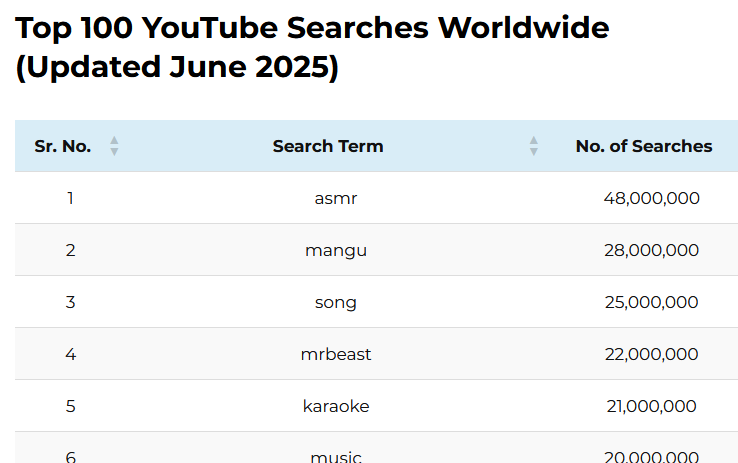The image size is (738, 463).
Task: Click serial number 1 in the table
Action: pyautogui.click(x=70, y=198)
